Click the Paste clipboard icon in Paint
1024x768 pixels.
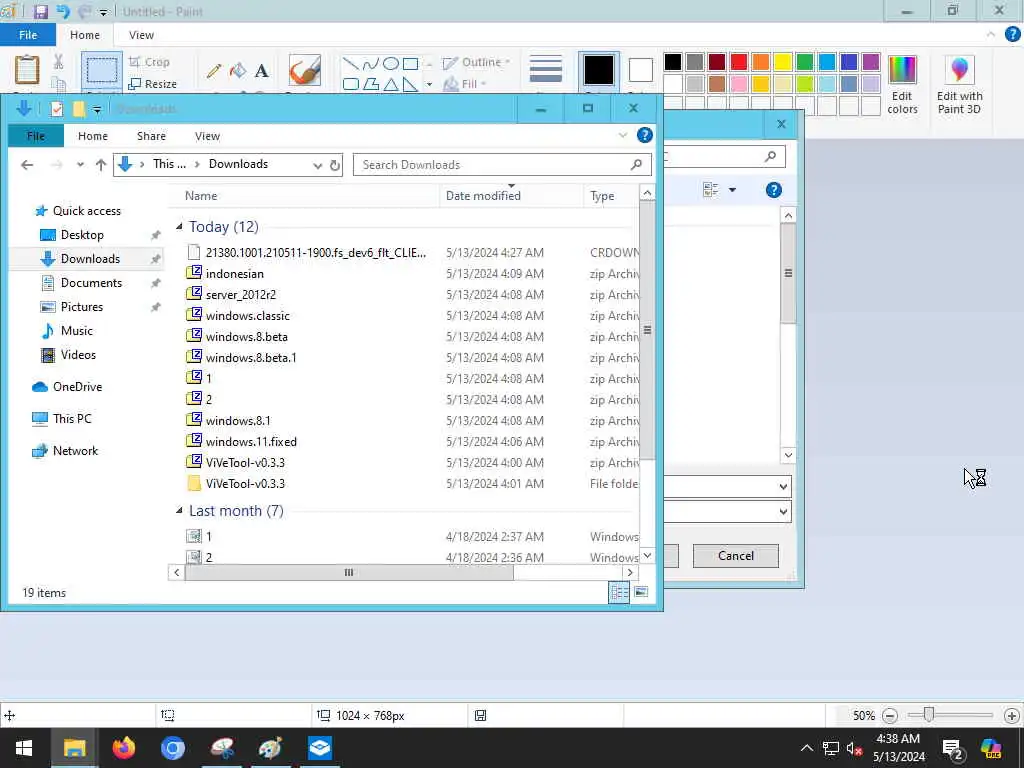(x=27, y=70)
